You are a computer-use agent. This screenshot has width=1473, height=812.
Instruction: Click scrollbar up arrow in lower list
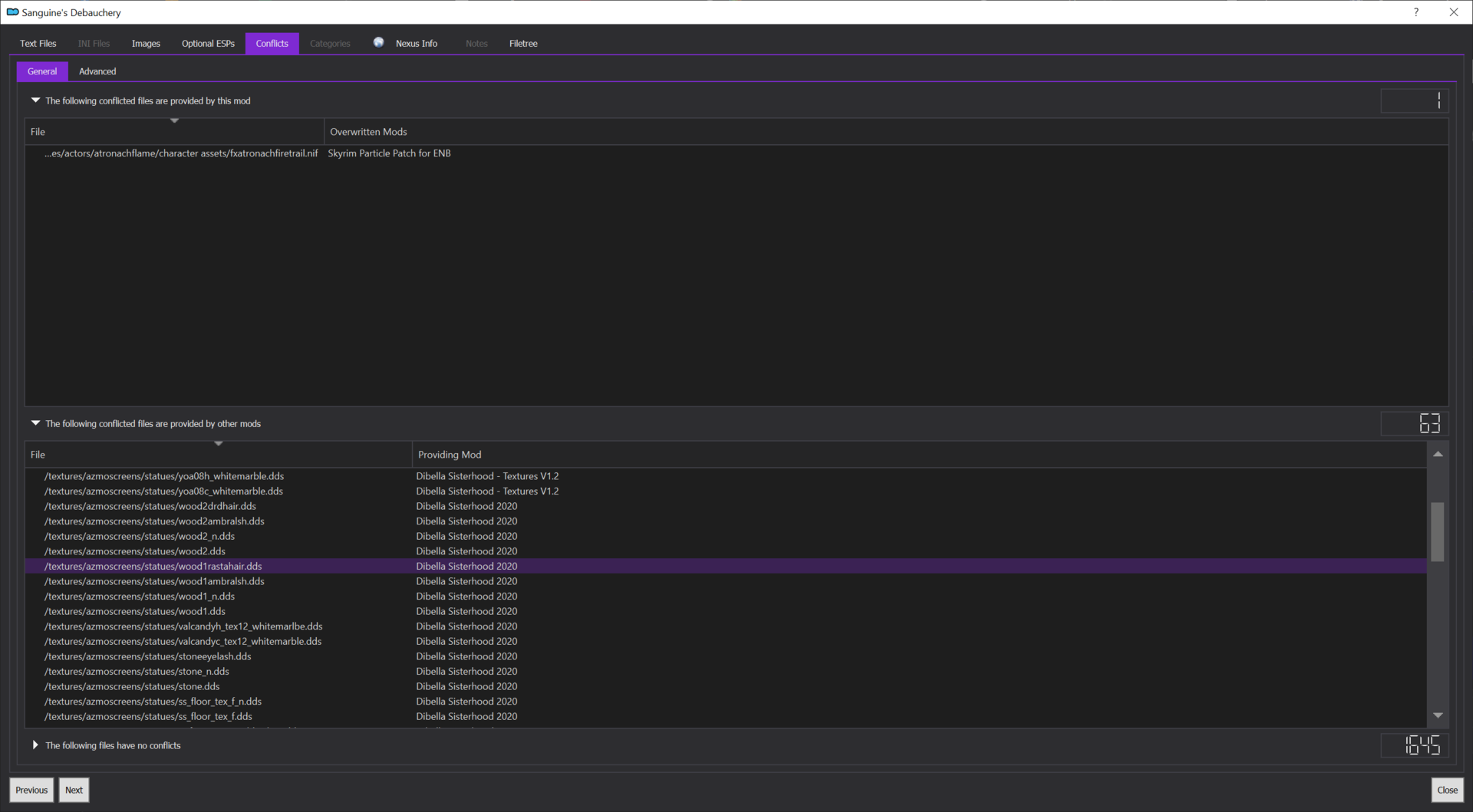pos(1438,455)
